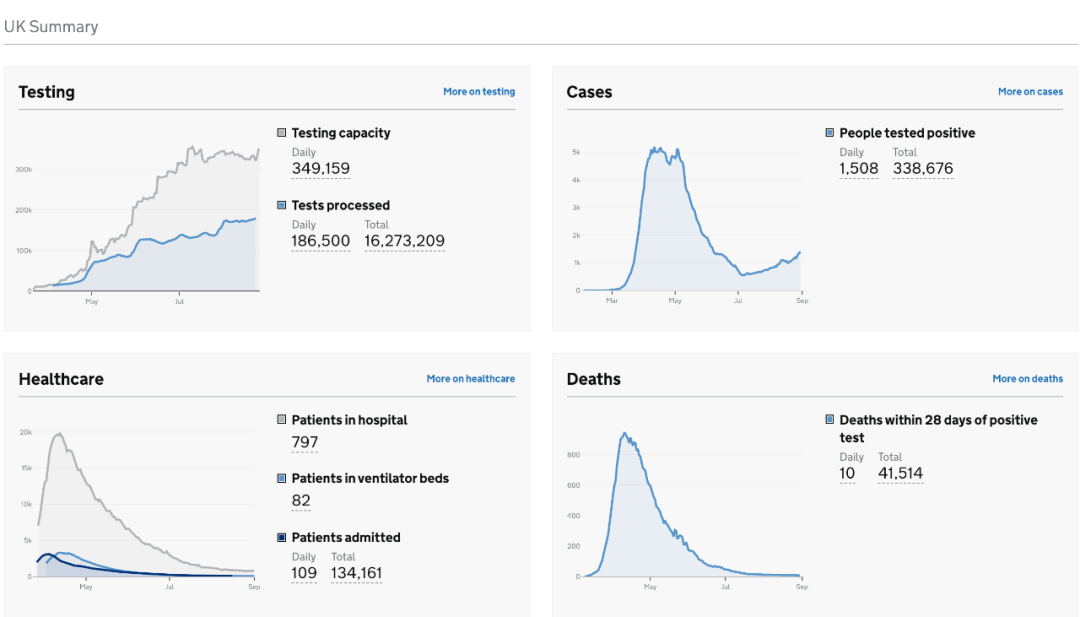Click the total cases value 338,676

point(923,169)
